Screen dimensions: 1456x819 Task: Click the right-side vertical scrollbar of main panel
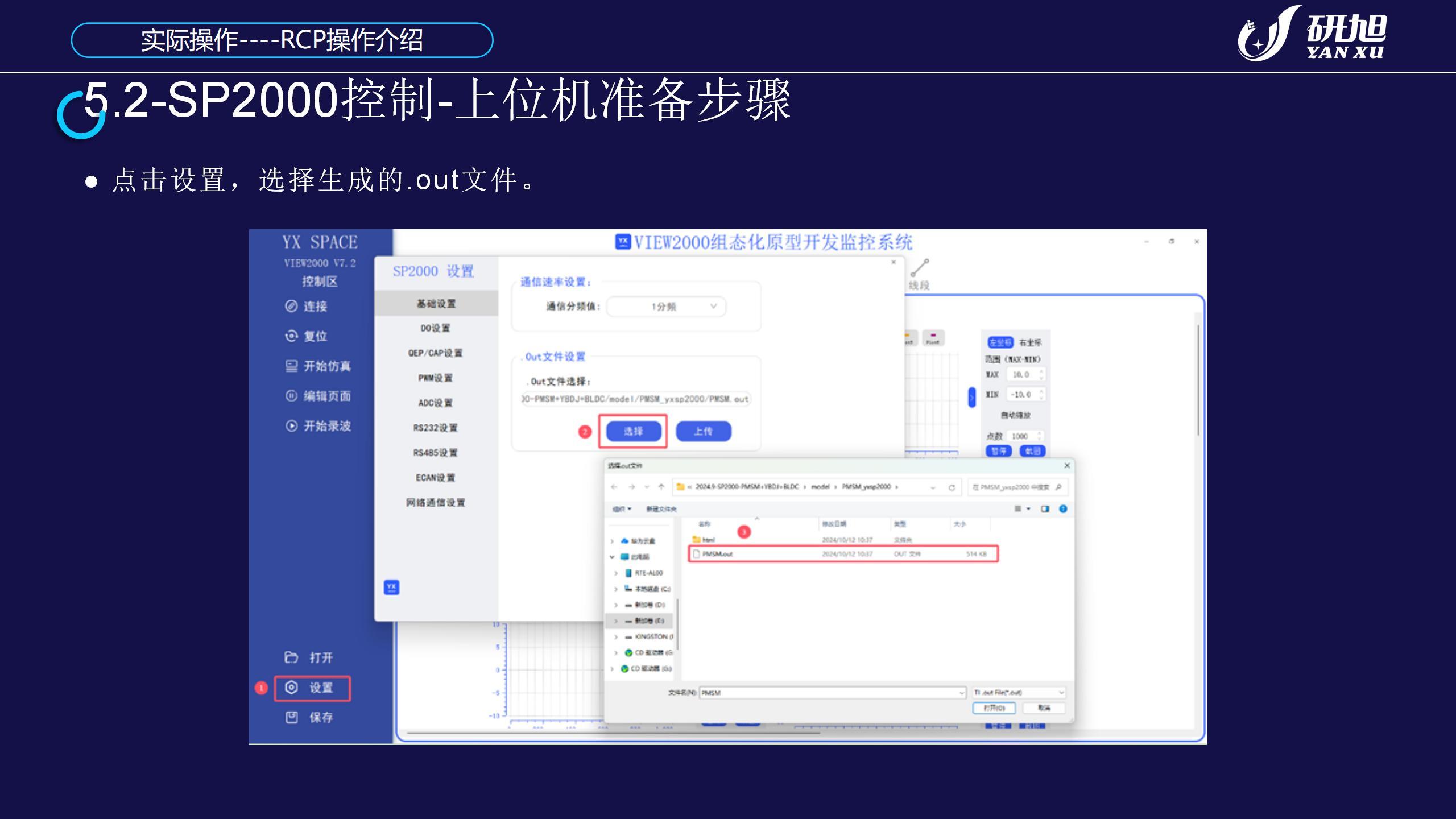[1198, 380]
